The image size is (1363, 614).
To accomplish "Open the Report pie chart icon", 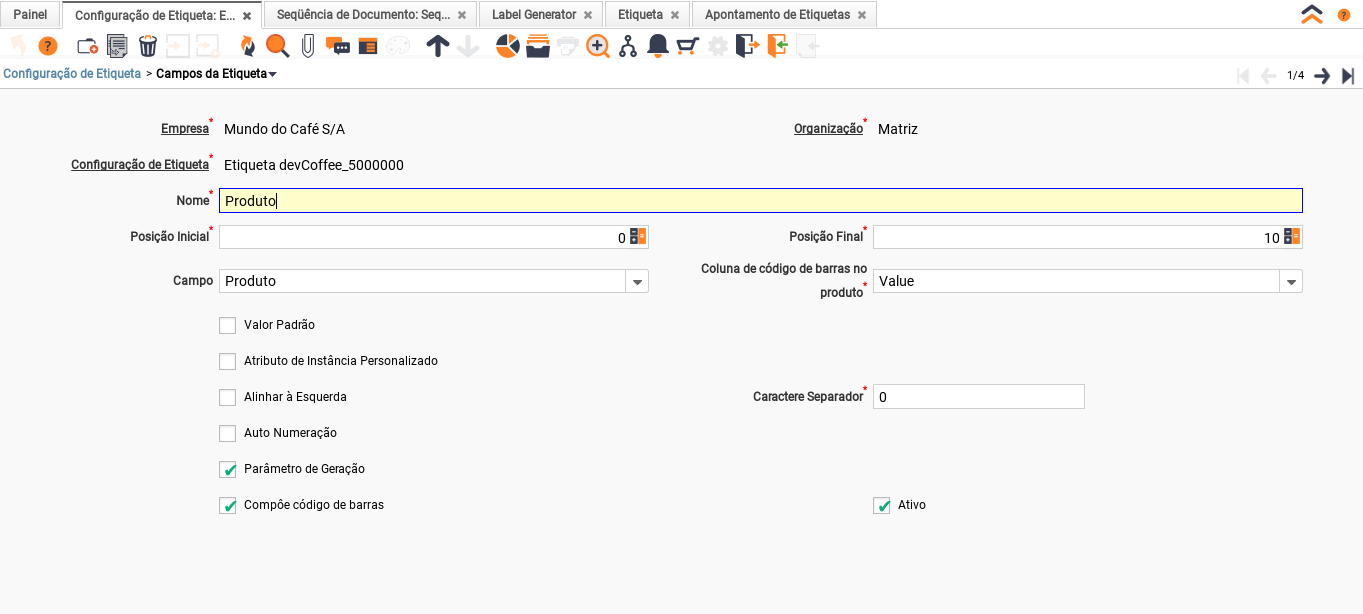I will point(508,46).
